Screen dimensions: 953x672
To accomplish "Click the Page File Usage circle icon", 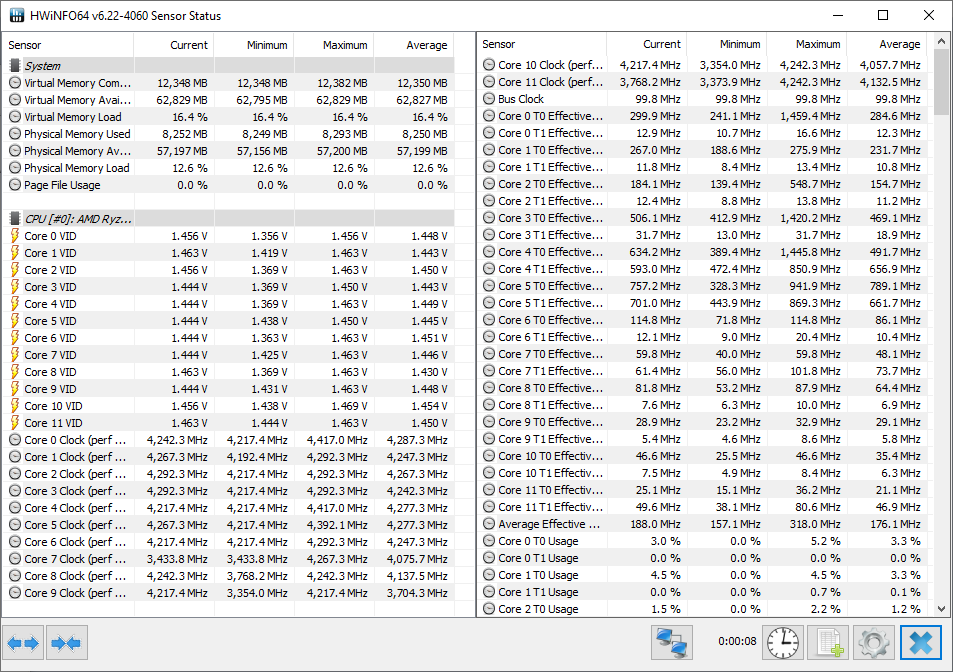I will (15, 185).
